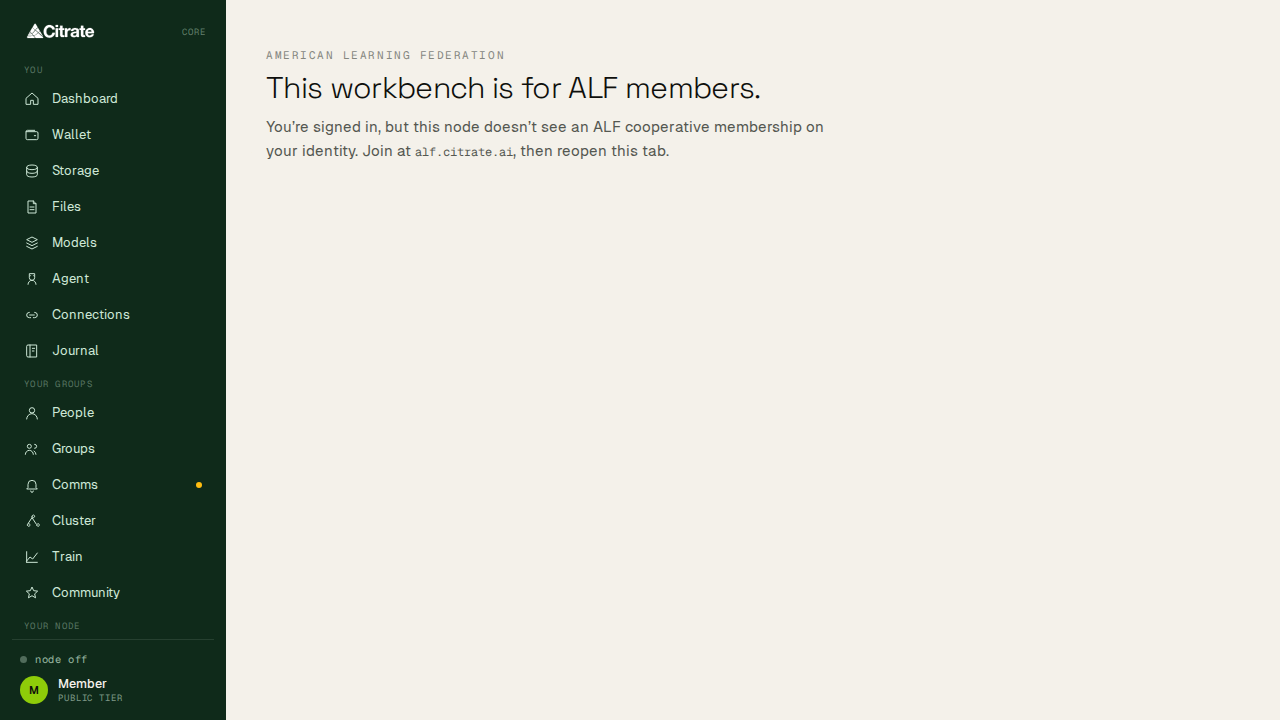
Task: Click the green M avatar
Action: [34, 690]
